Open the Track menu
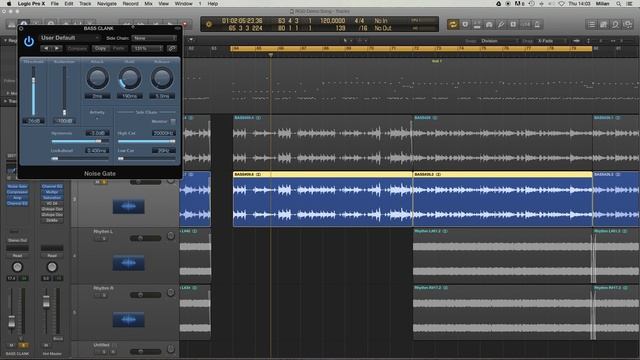Image resolution: width=640 pixels, height=360 pixels. [x=85, y=4]
